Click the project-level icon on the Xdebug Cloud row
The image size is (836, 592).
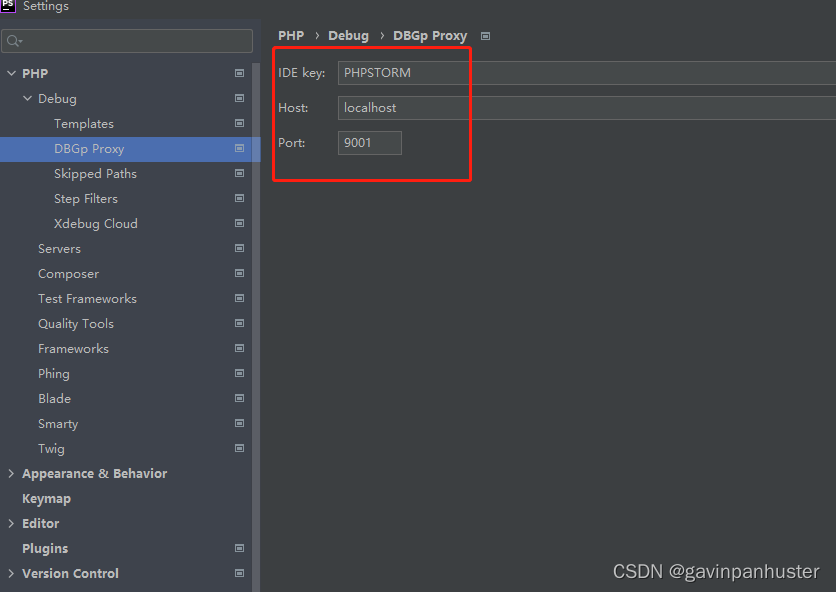click(239, 223)
